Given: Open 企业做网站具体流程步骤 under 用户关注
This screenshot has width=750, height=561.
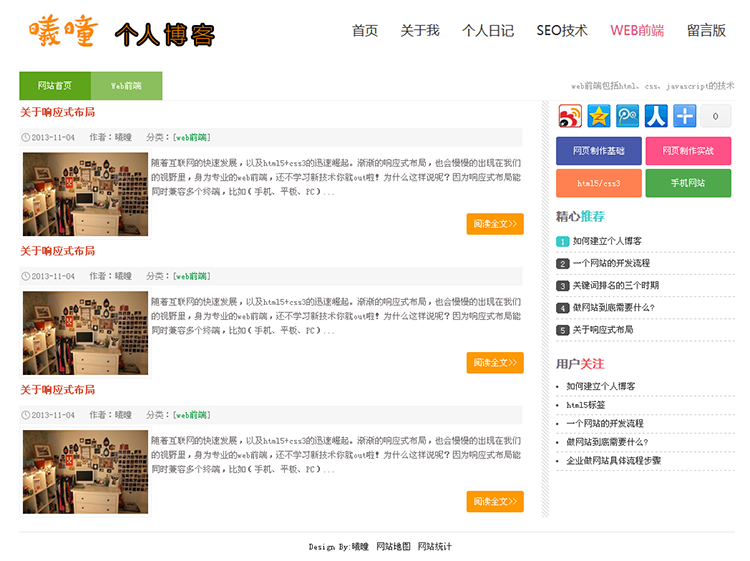Looking at the screenshot, I should pyautogui.click(x=614, y=461).
